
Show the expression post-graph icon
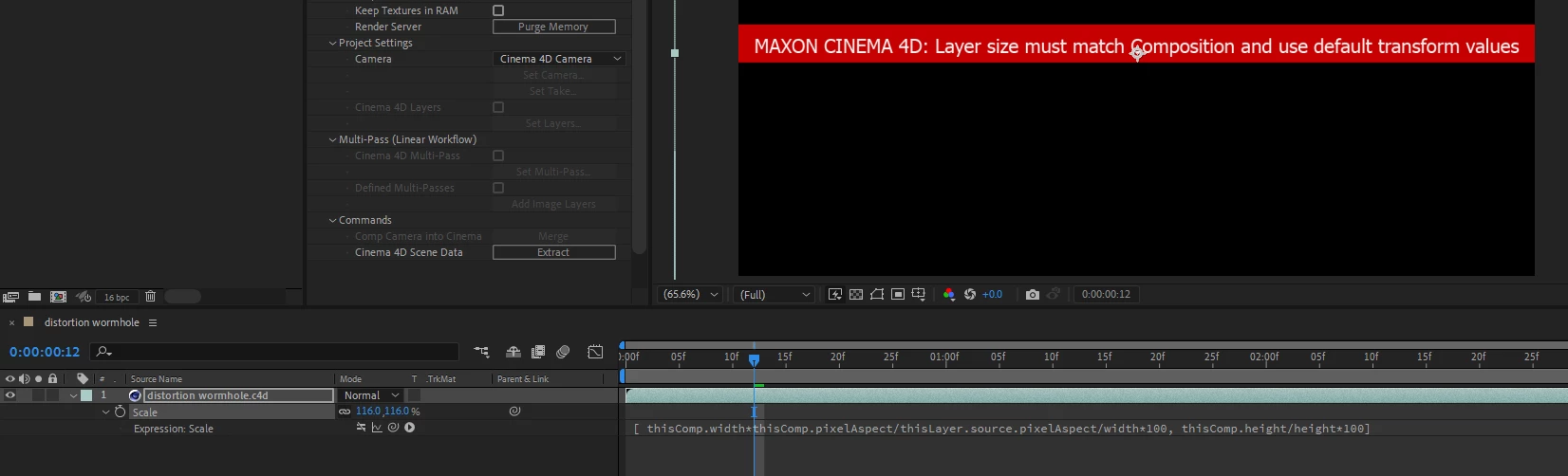377,428
